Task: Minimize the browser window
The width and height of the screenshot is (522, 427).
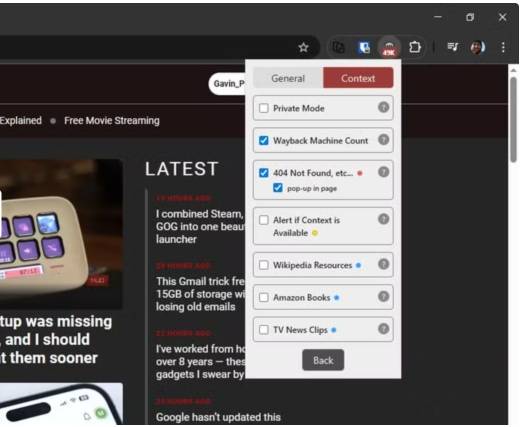Action: point(438,17)
